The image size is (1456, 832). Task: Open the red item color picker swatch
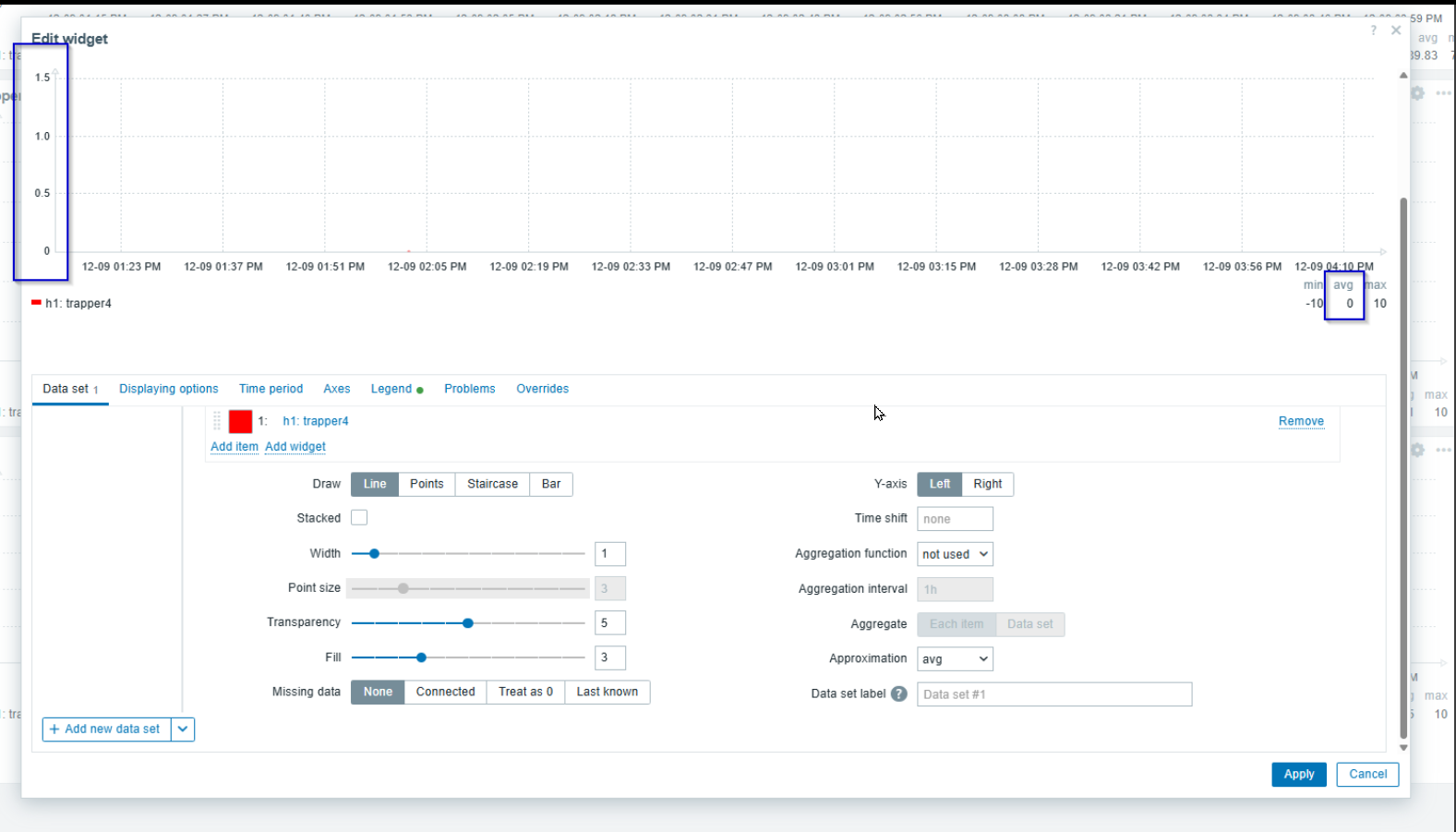(240, 421)
